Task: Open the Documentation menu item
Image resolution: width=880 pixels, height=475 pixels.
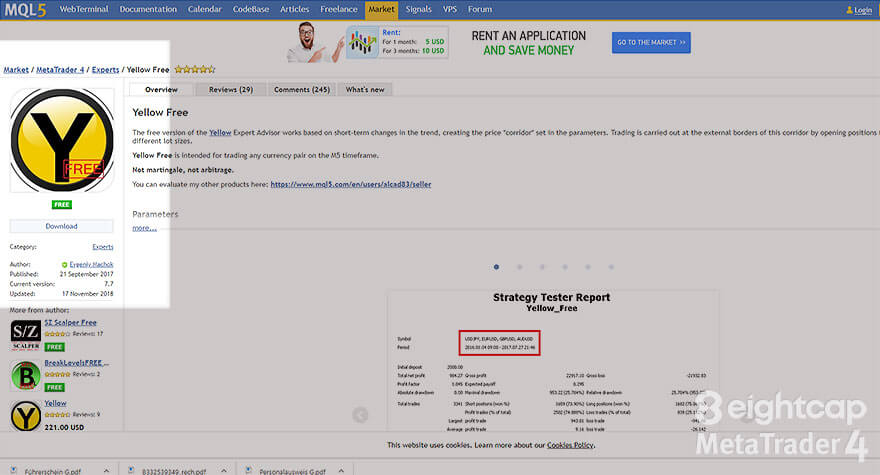Action: pos(148,10)
